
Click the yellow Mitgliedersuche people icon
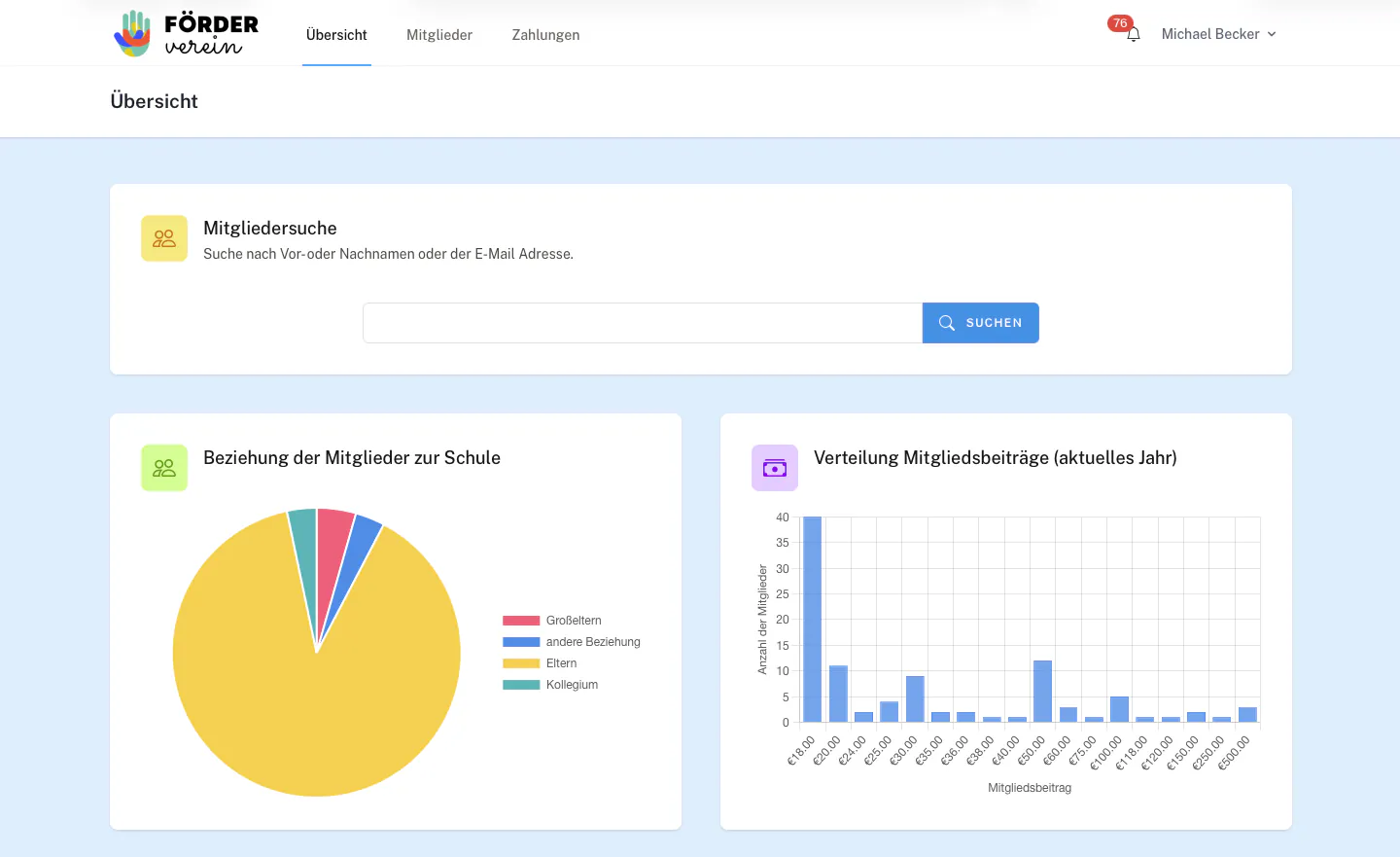pos(164,238)
